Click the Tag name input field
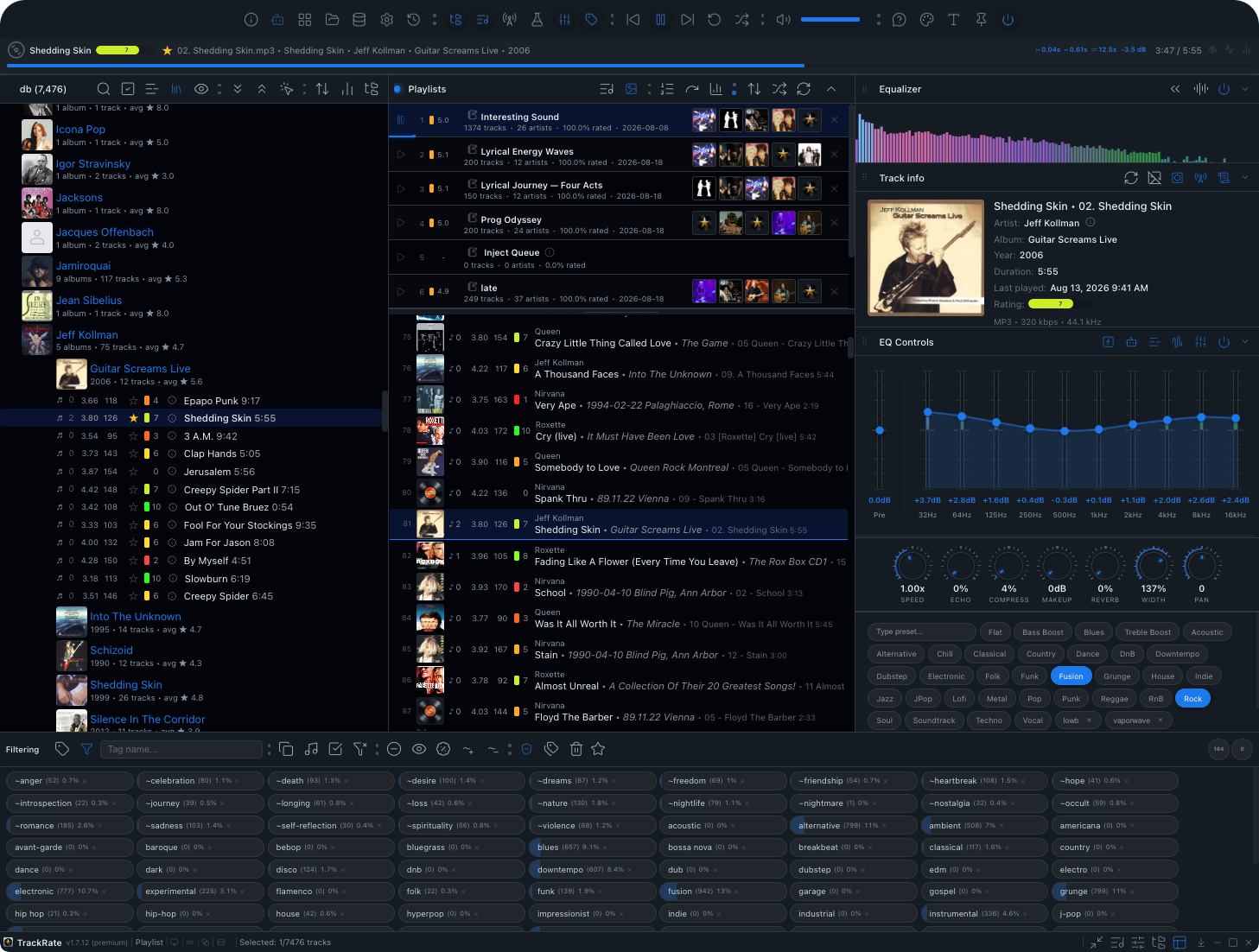This screenshot has width=1259, height=952. point(181,749)
